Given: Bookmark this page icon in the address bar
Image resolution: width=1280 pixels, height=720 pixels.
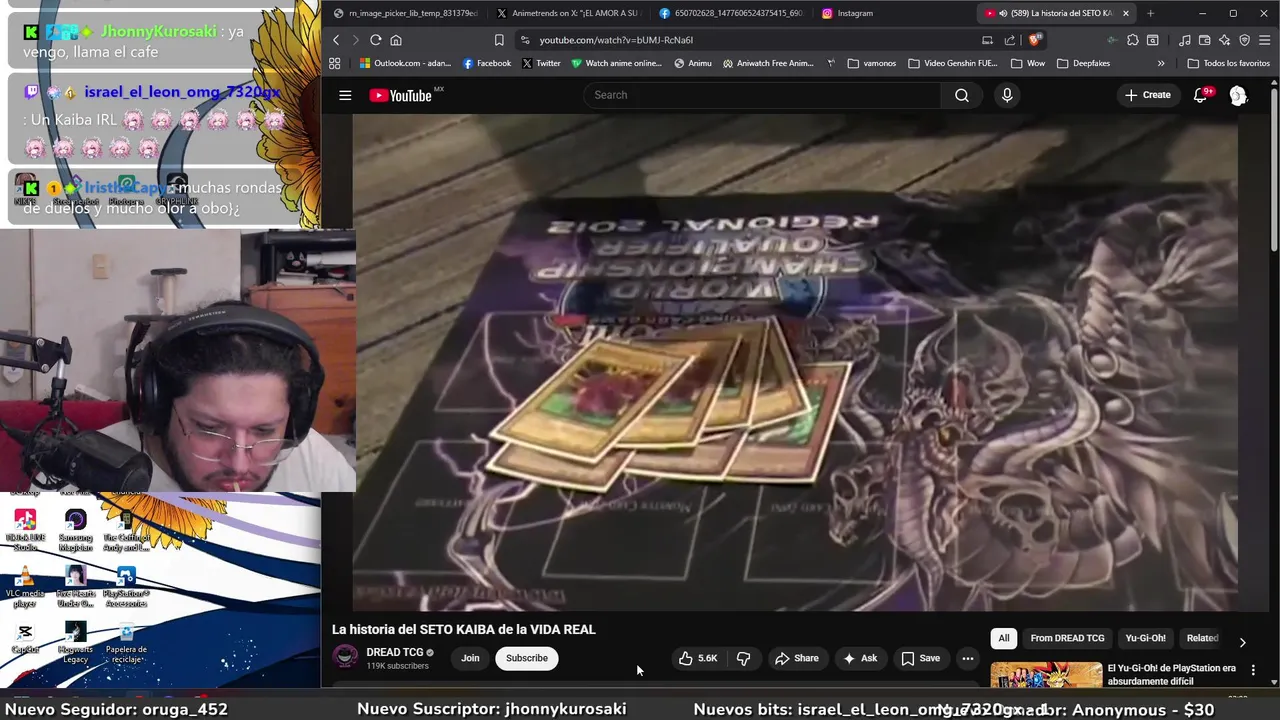Looking at the screenshot, I should tap(499, 40).
